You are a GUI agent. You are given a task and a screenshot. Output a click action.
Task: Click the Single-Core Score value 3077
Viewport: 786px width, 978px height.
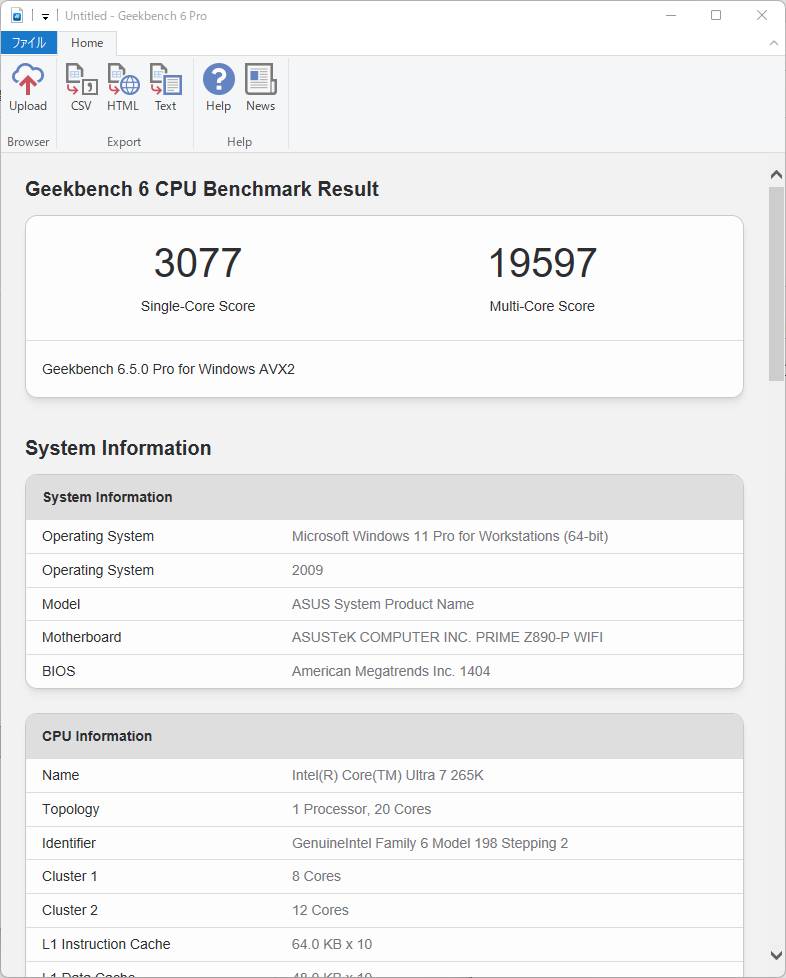point(198,264)
